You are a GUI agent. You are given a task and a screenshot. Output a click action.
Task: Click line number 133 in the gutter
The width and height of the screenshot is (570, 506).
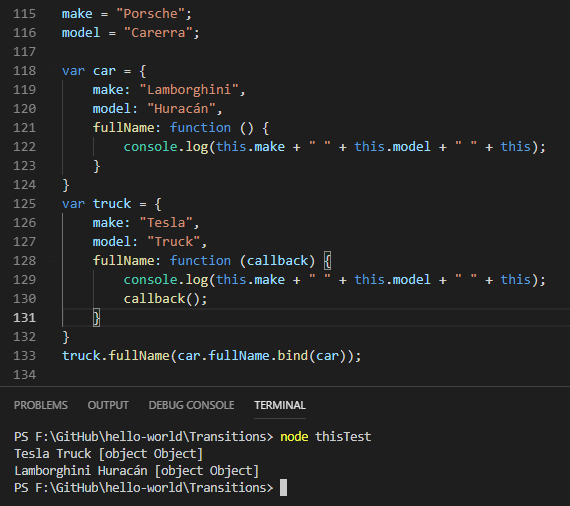[25, 356]
